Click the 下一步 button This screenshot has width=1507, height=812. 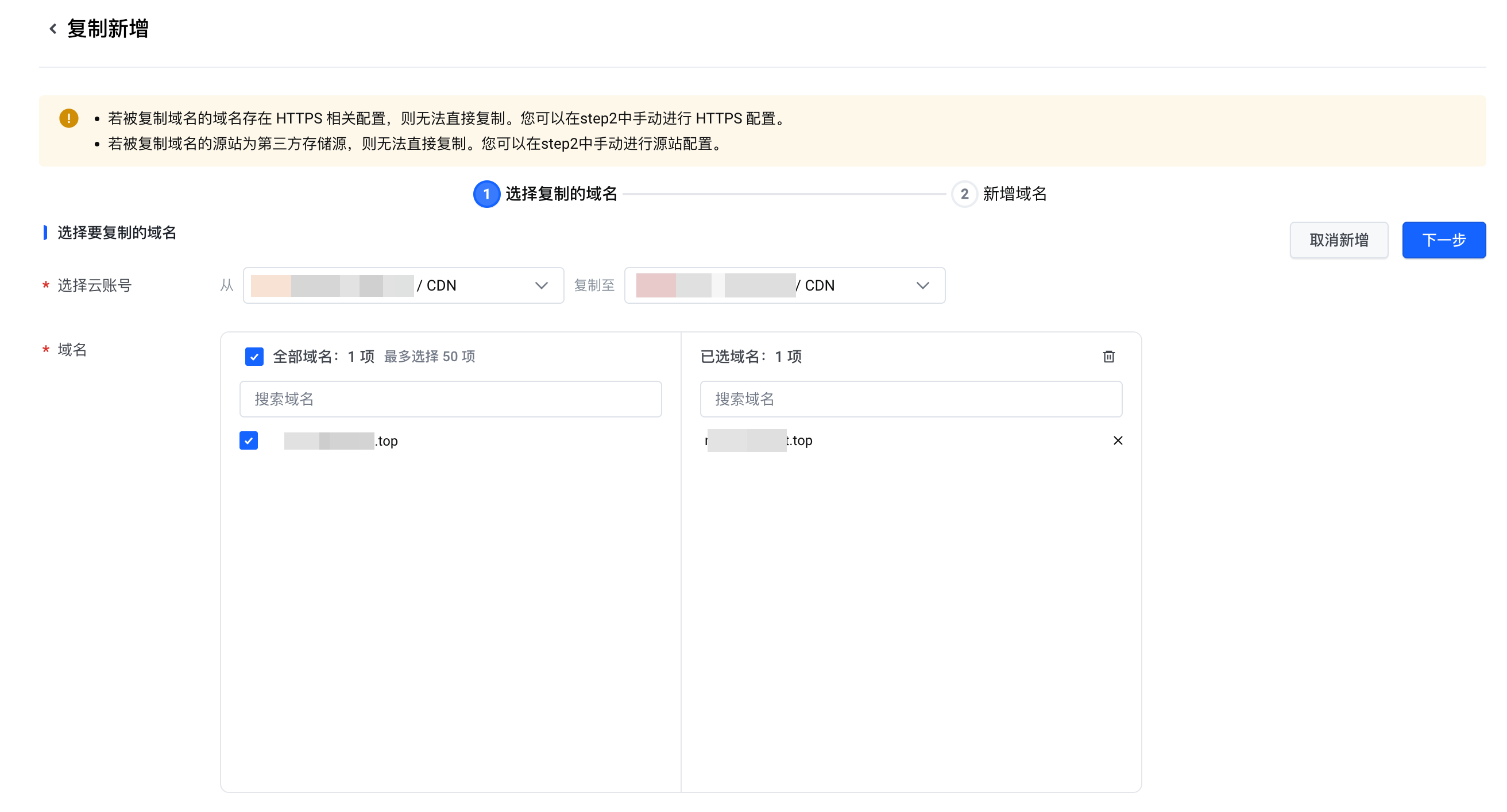[1443, 240]
